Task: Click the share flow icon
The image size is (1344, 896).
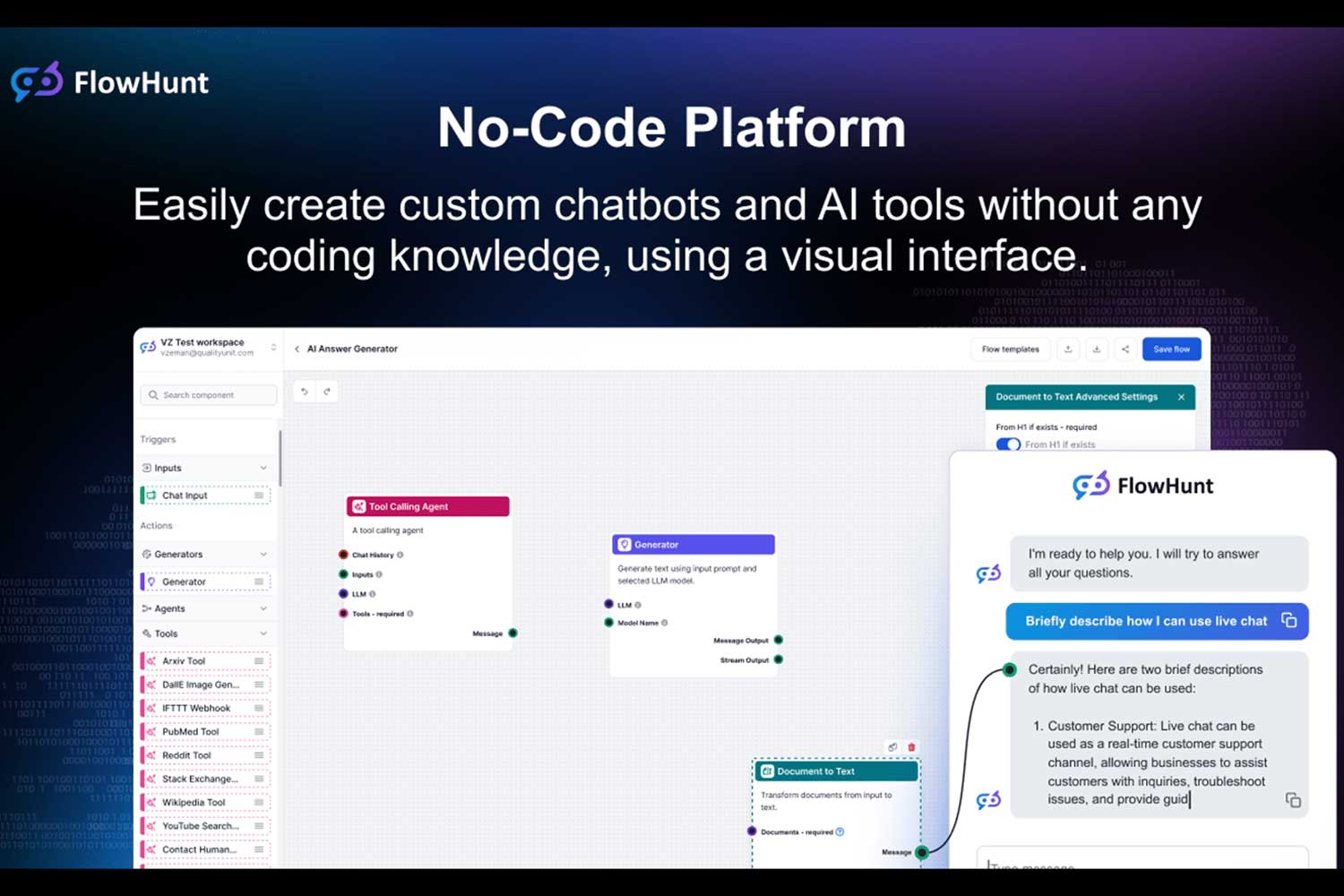Action: click(1125, 349)
